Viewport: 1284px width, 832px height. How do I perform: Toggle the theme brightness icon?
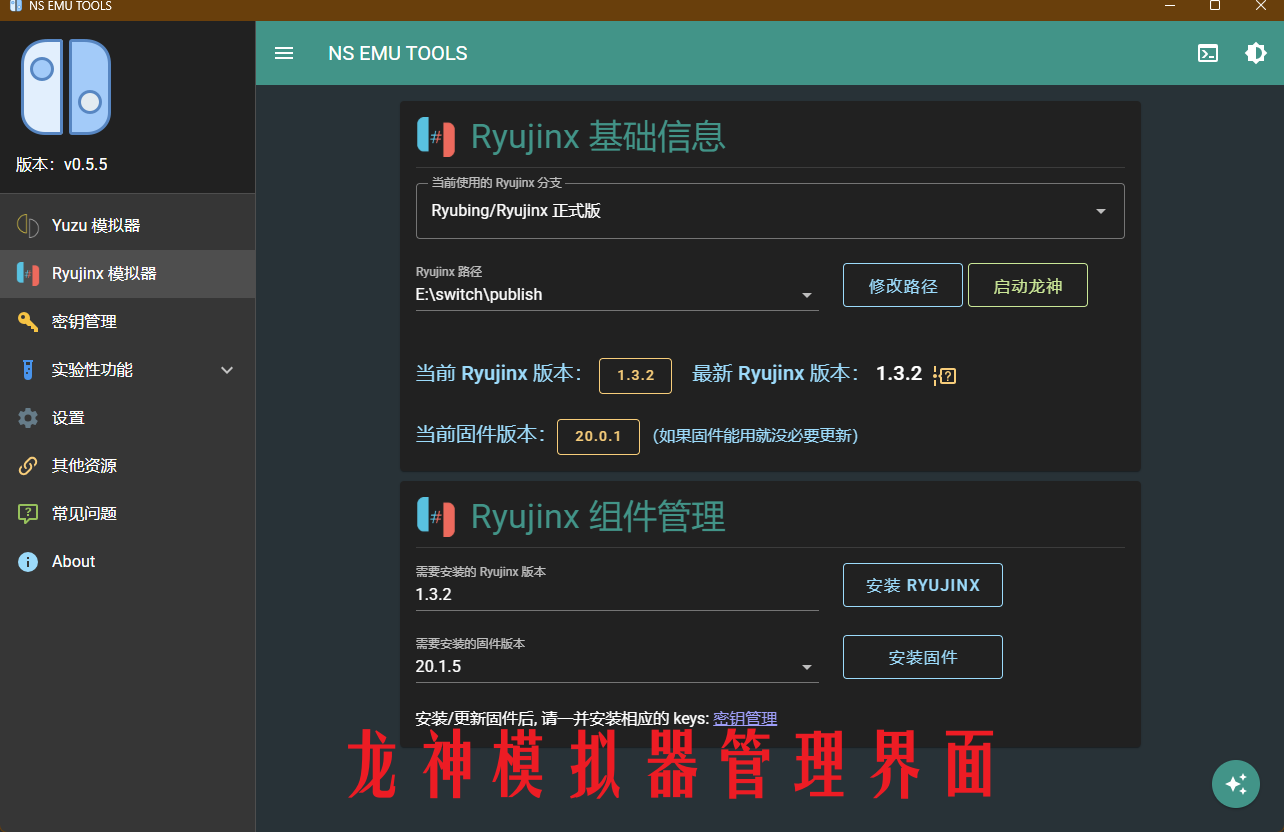[1256, 53]
